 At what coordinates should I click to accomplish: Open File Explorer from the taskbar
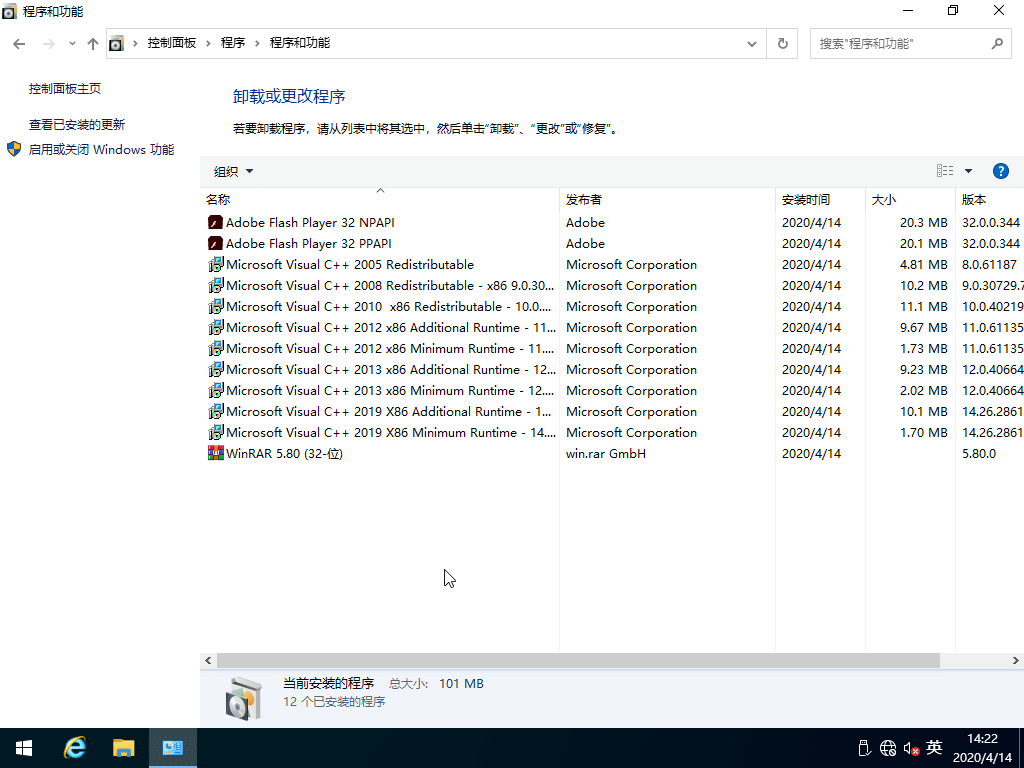pyautogui.click(x=123, y=748)
